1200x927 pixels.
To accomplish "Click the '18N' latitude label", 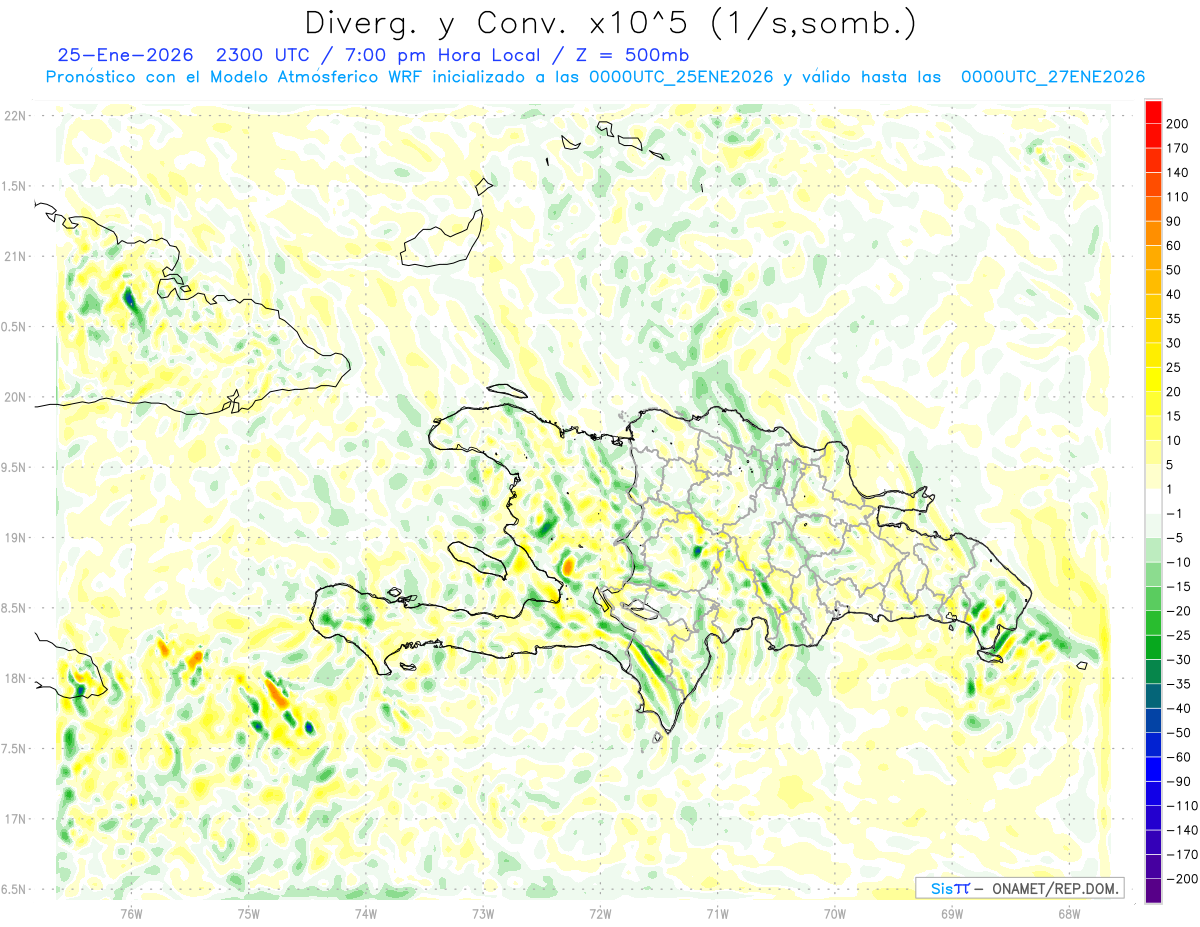I will coord(14,679).
